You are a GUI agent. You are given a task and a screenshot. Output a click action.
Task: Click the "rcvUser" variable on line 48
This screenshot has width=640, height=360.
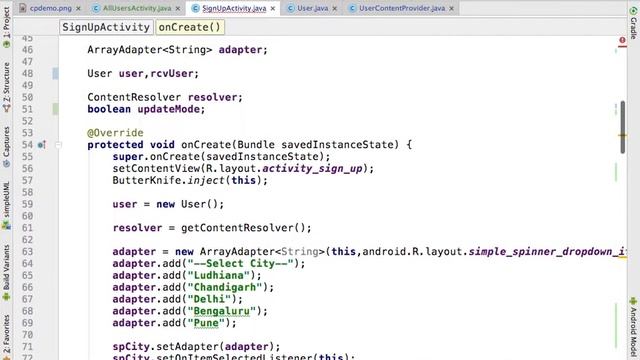pyautogui.click(x=171, y=73)
